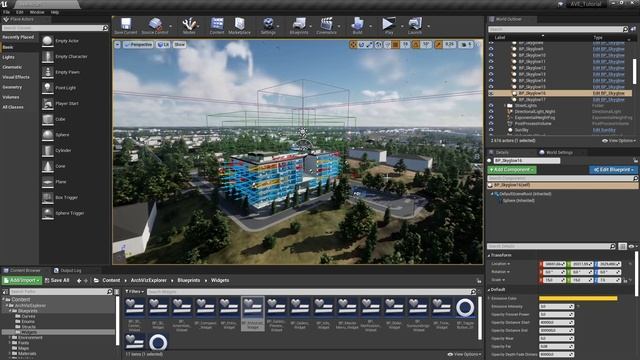Click the World Outliner vertical scrollbar
640x360 pixels.
click(634, 71)
